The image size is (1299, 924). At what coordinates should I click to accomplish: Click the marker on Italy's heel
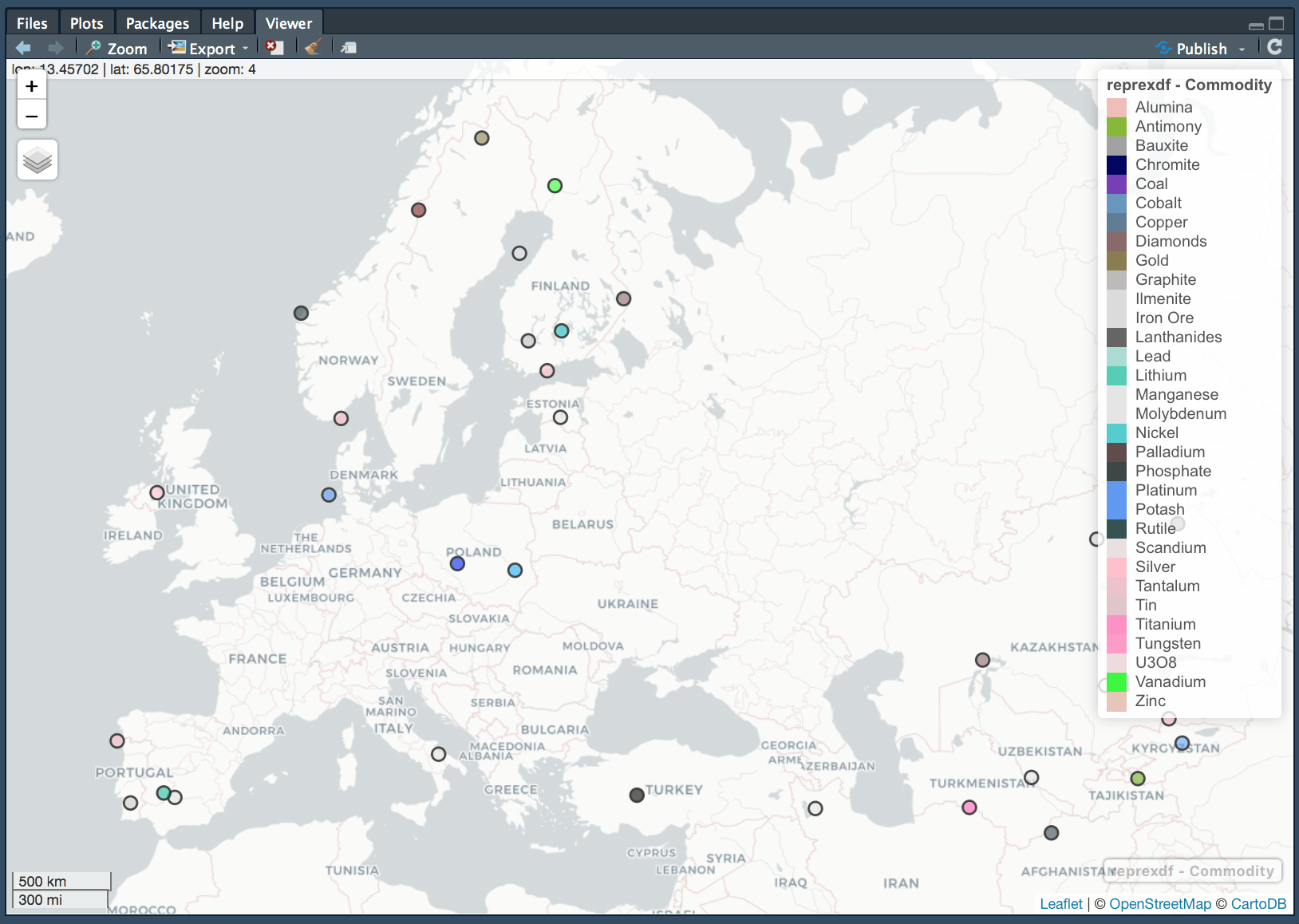click(438, 754)
